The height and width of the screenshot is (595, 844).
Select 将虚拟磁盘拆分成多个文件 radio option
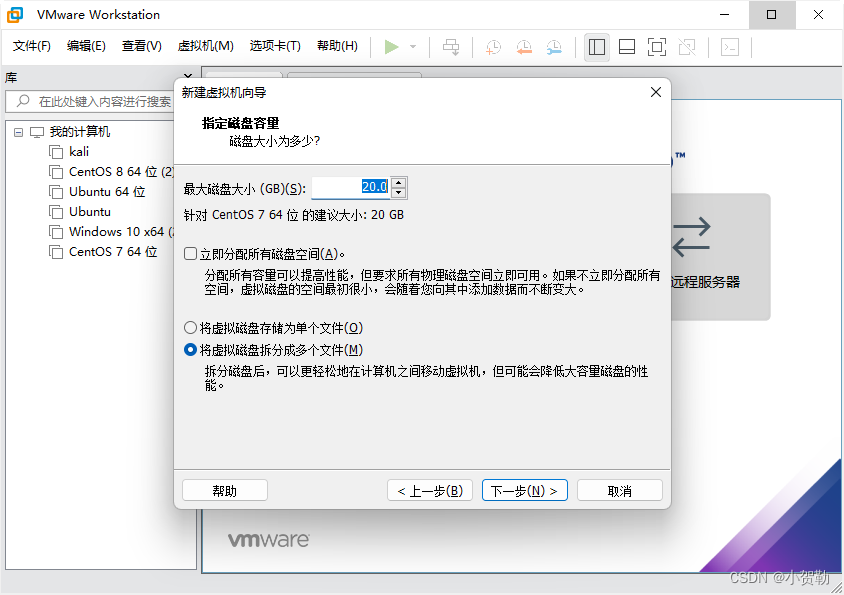(x=190, y=350)
